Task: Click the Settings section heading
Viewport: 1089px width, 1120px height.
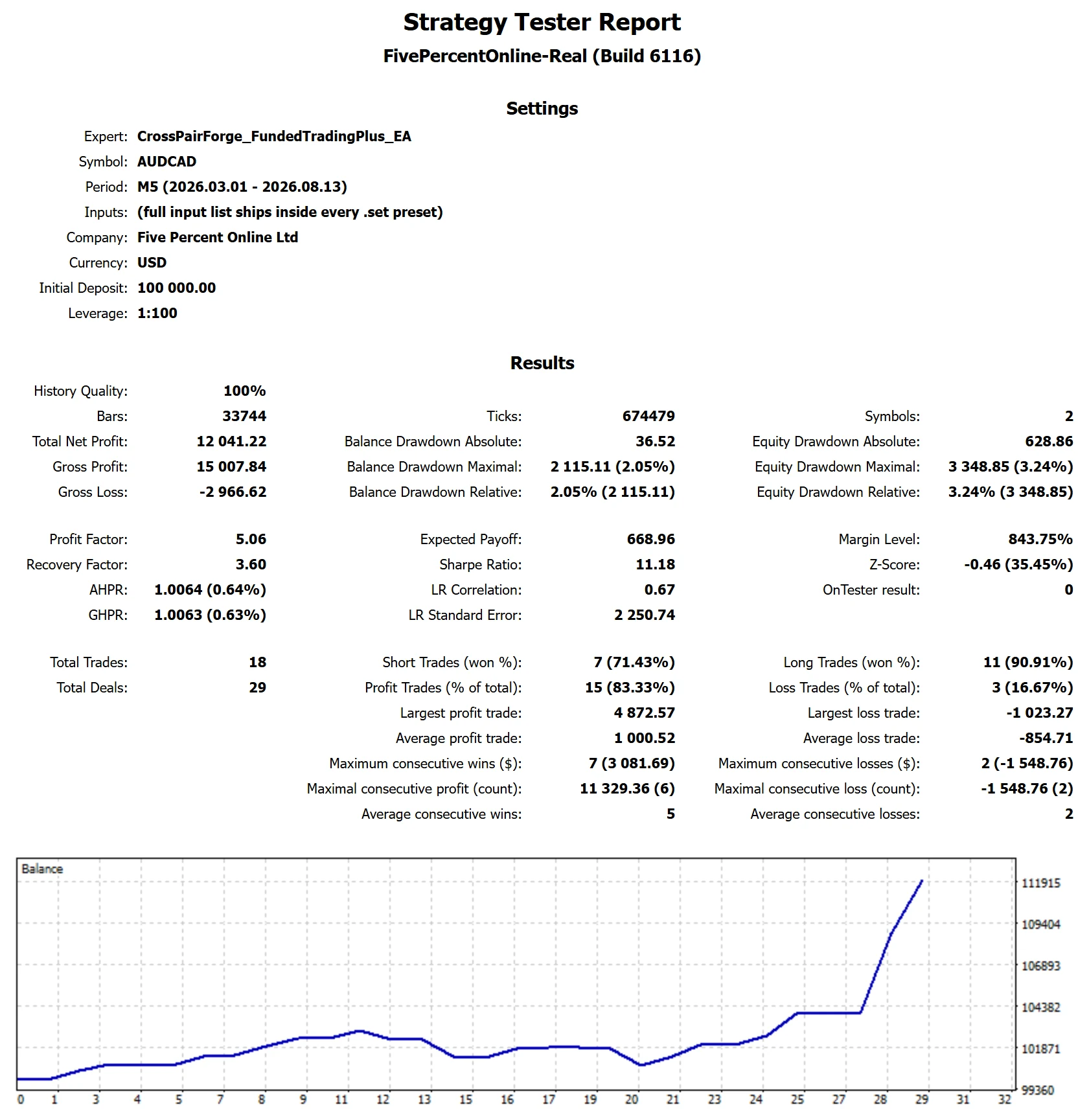Action: [542, 109]
